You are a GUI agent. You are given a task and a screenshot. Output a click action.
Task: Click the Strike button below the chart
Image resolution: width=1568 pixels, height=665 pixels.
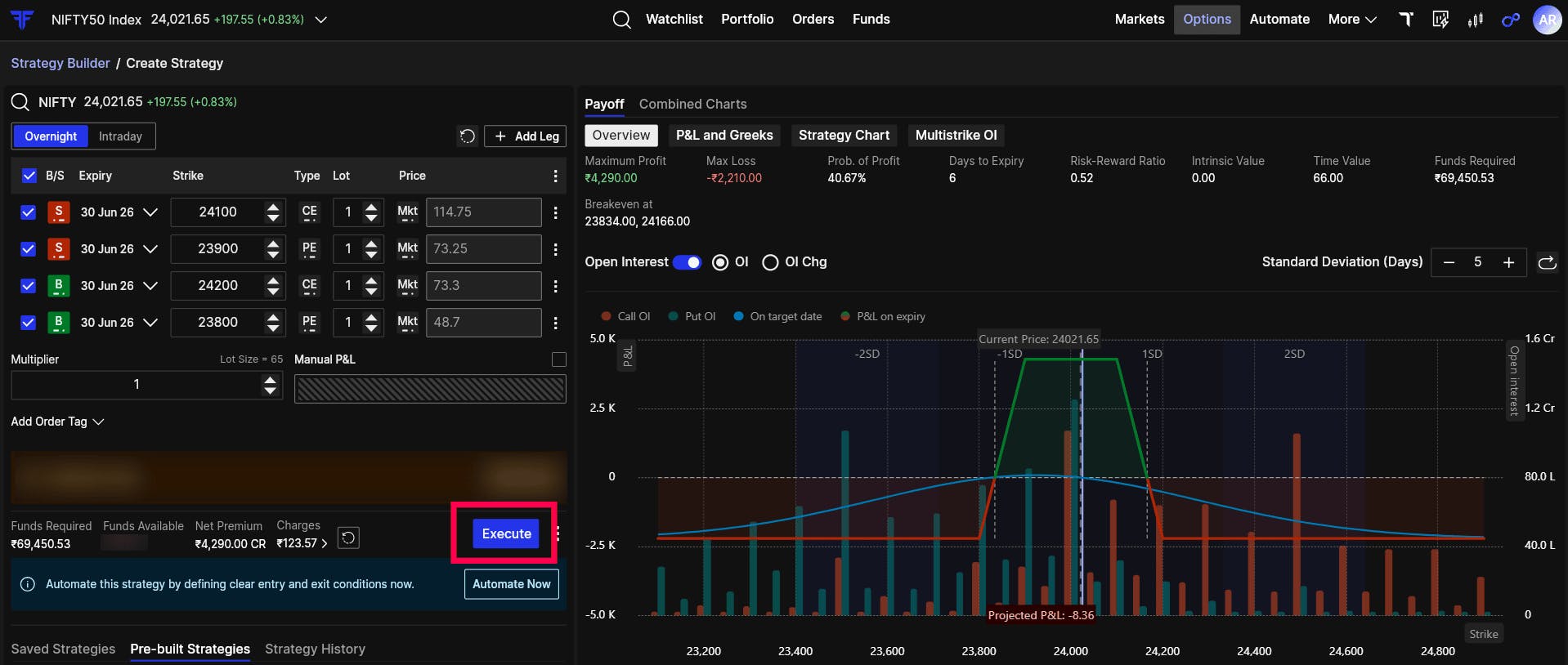click(1483, 634)
